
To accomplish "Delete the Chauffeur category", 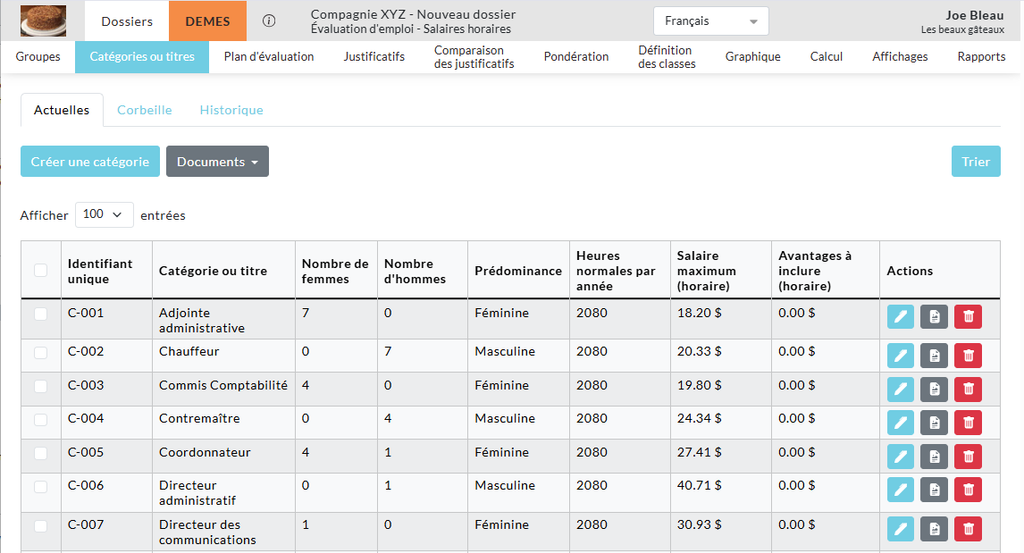I will click(x=968, y=356).
